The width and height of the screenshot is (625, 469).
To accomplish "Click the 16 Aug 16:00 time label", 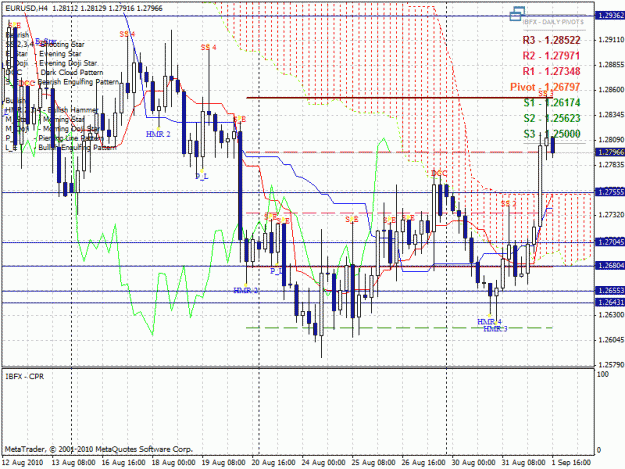I will click(124, 462).
